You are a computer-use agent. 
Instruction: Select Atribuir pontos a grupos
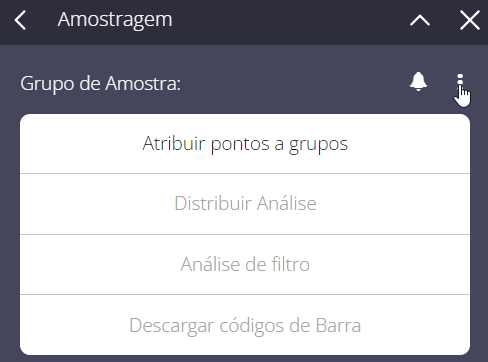point(245,144)
